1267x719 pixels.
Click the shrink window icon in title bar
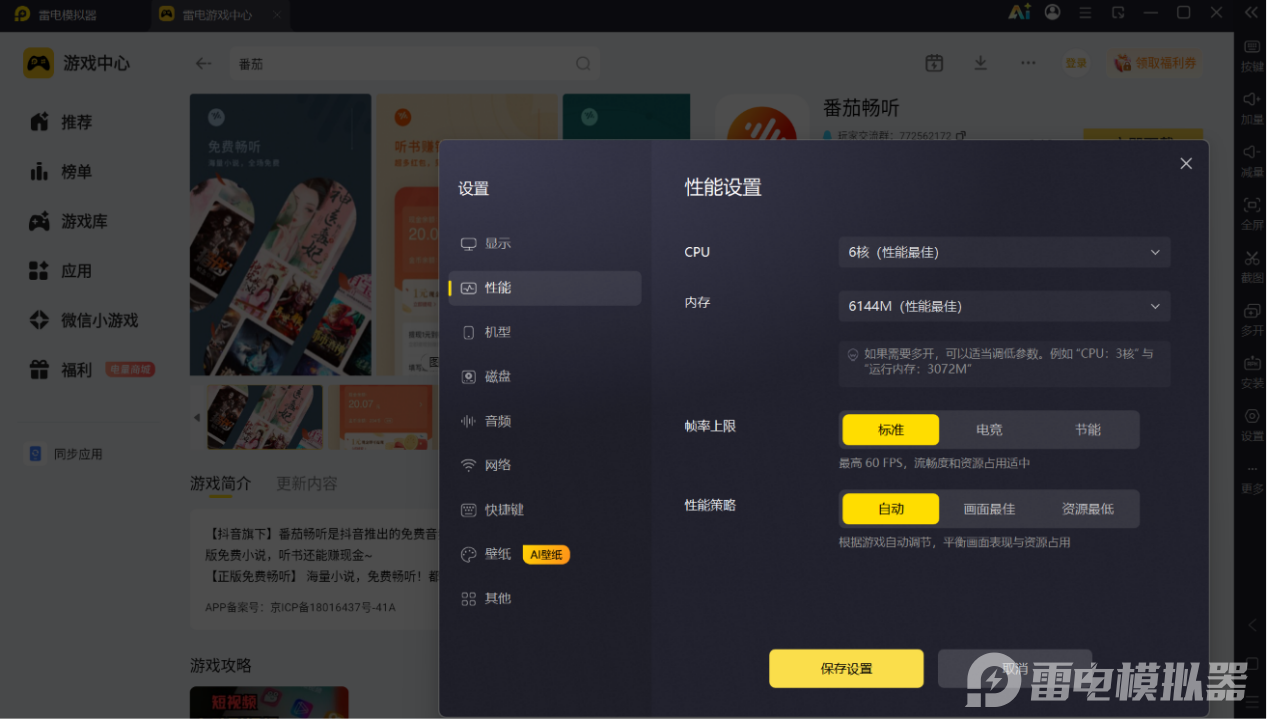click(x=1118, y=13)
